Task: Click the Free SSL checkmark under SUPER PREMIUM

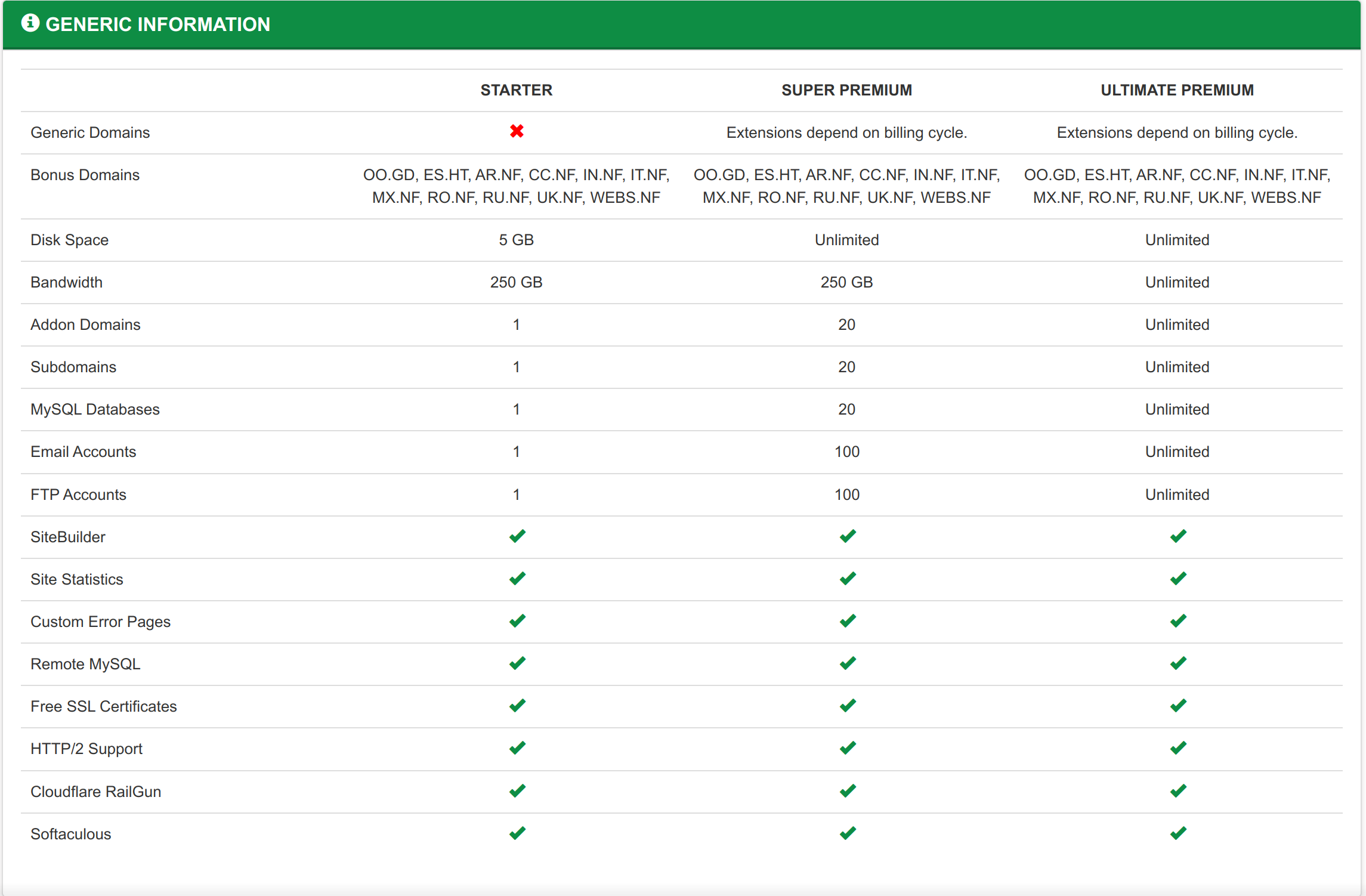Action: 846,705
